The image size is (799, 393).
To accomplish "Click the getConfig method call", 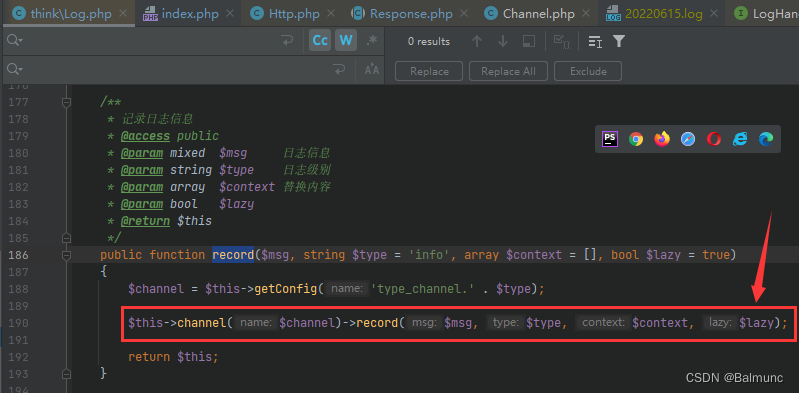I will pyautogui.click(x=286, y=289).
